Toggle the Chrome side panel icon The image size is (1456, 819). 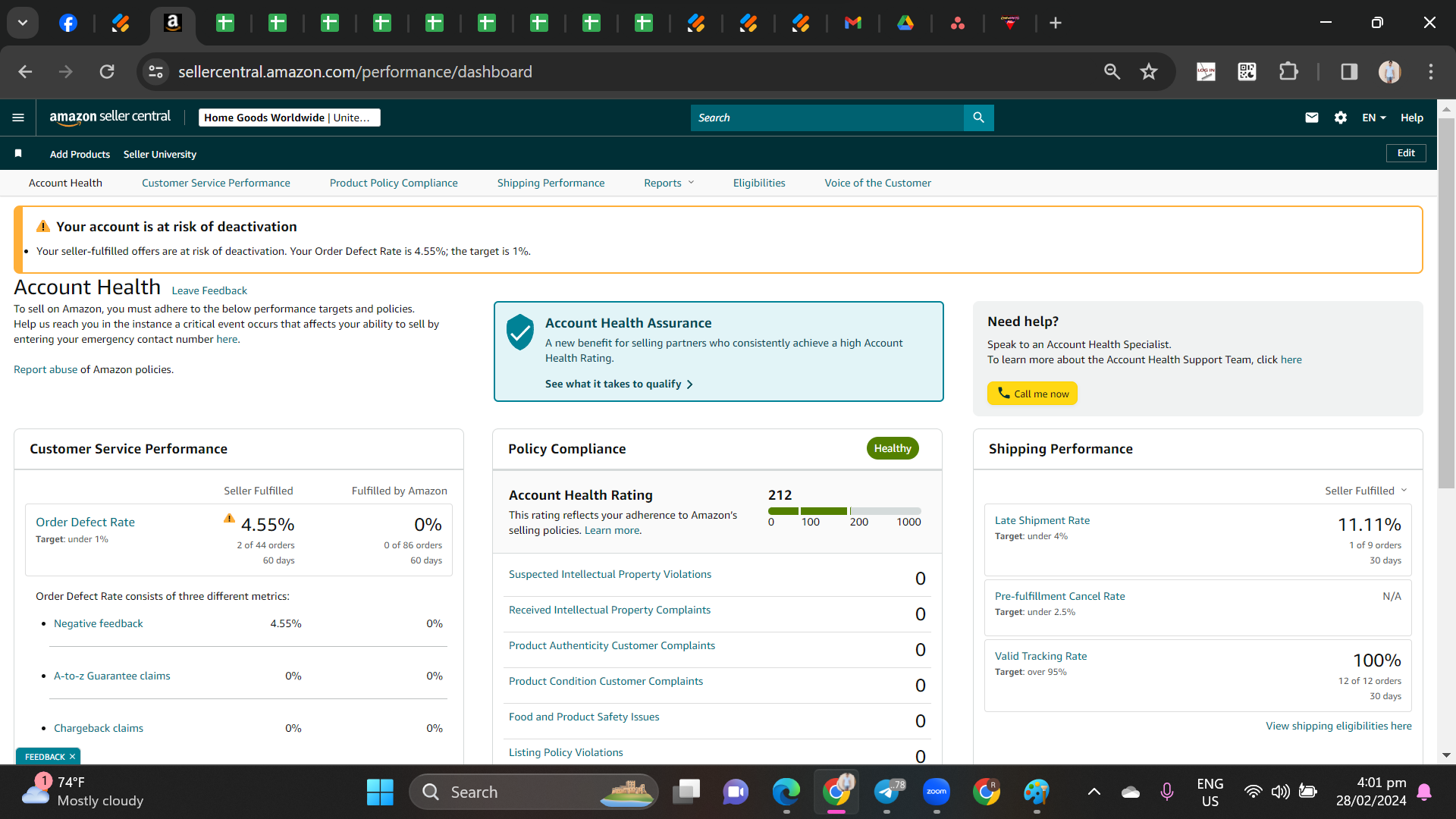coord(1349,71)
